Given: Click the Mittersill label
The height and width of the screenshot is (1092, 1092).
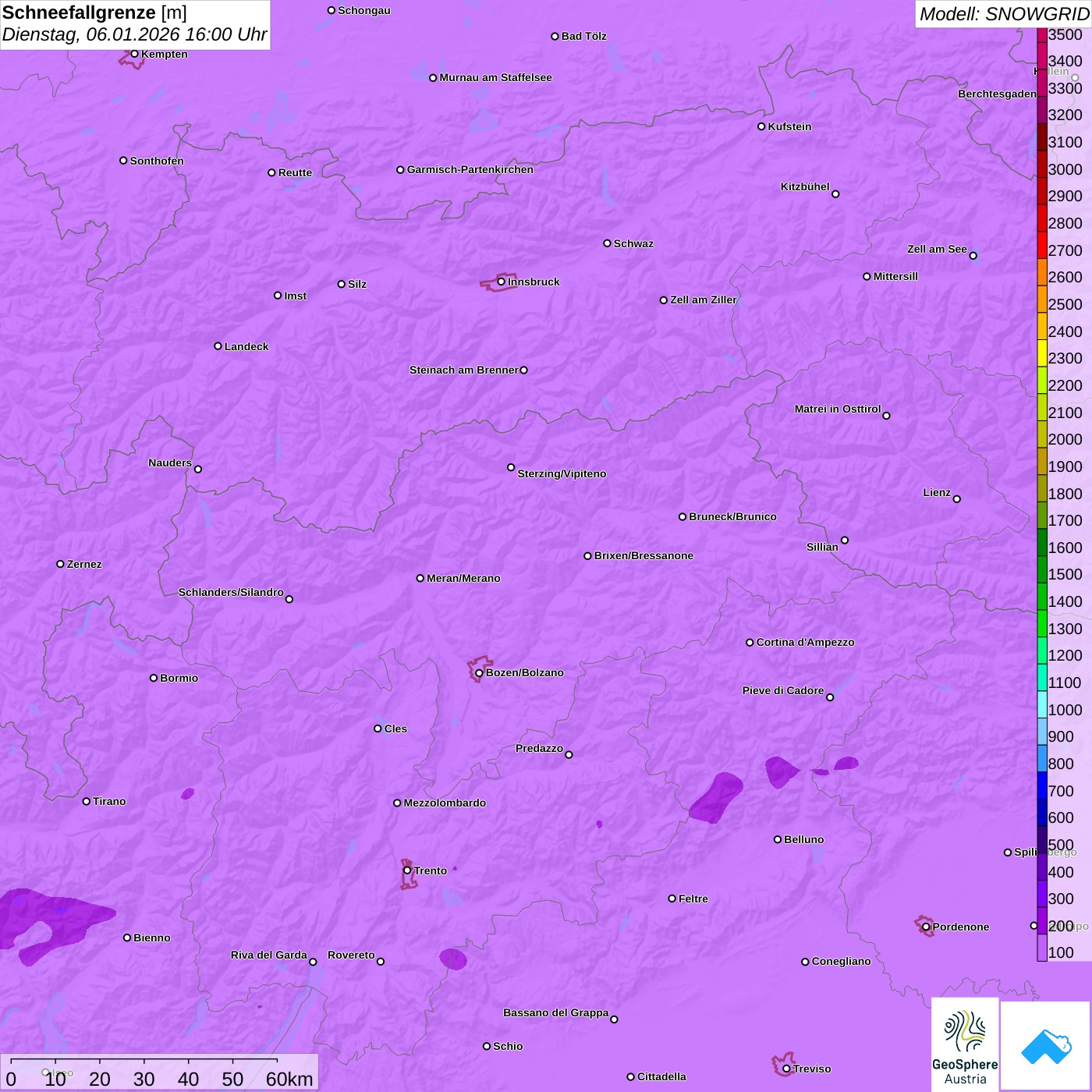Looking at the screenshot, I should [895, 276].
